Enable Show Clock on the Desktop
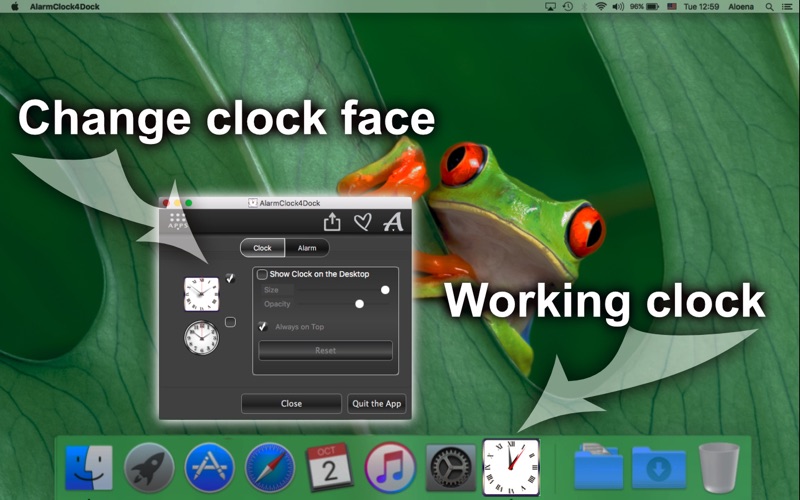This screenshot has height=500, width=800. [262, 274]
